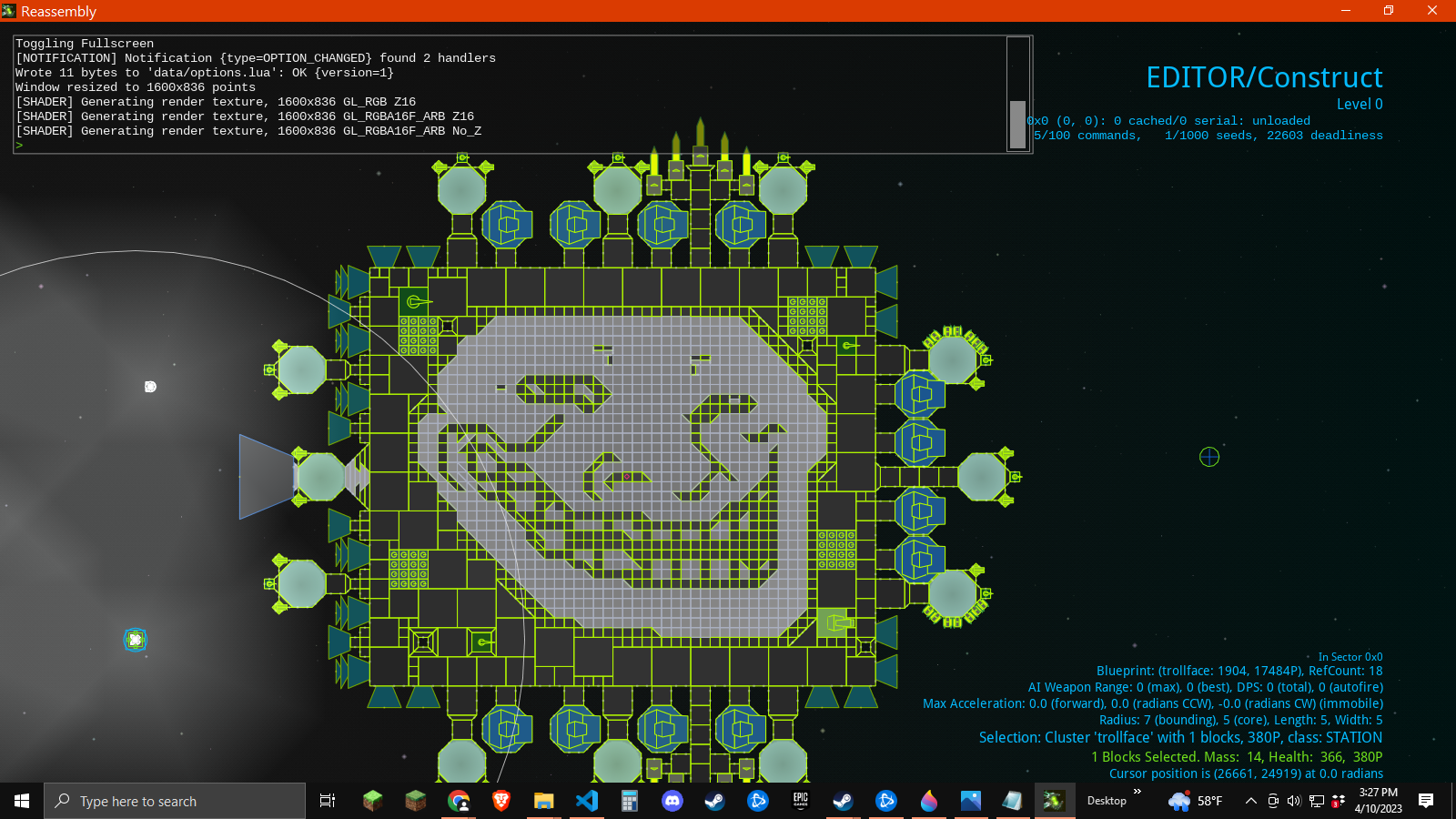This screenshot has height=819, width=1456.
Task: Open File Explorer in the taskbar
Action: pyautogui.click(x=543, y=801)
